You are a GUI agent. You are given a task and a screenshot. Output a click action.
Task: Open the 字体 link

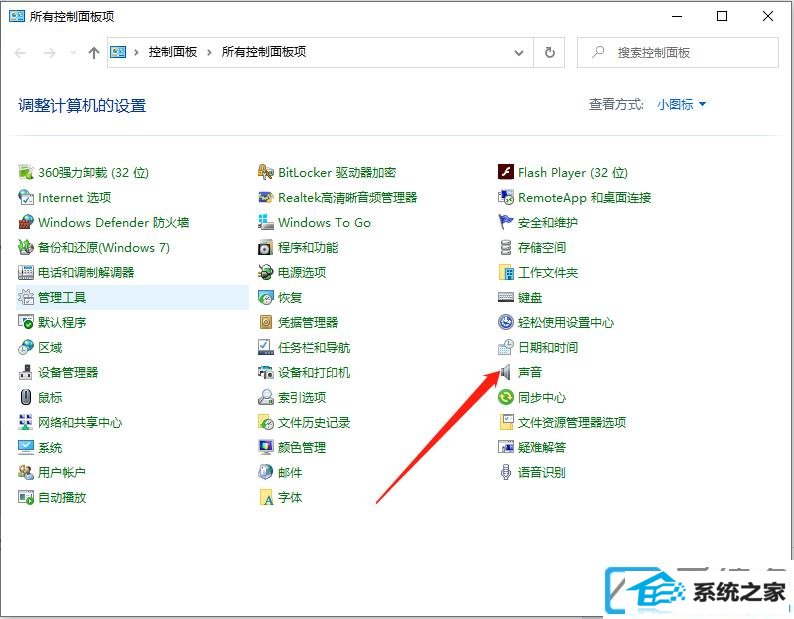click(290, 497)
